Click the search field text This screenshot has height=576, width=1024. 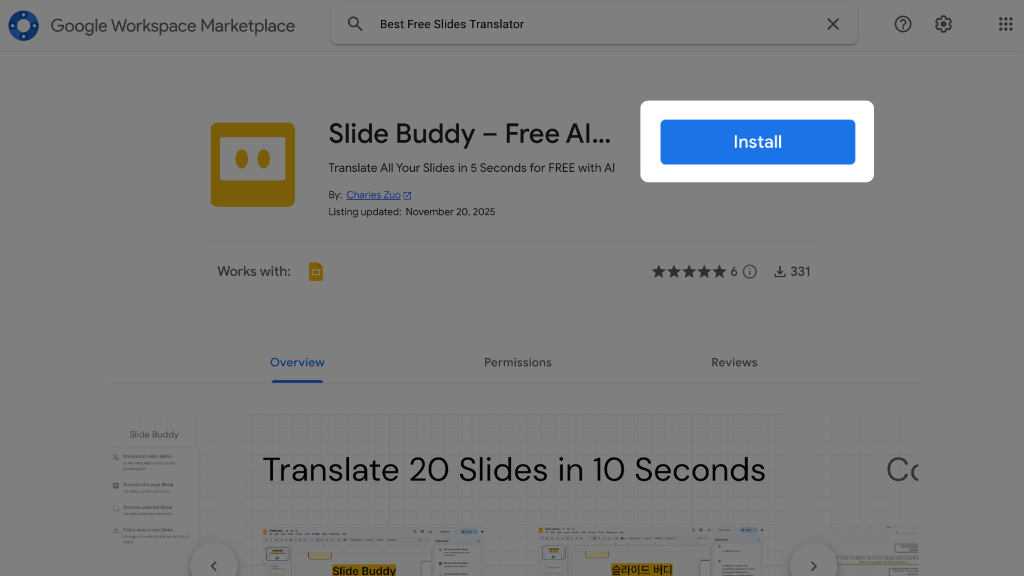tap(452, 24)
